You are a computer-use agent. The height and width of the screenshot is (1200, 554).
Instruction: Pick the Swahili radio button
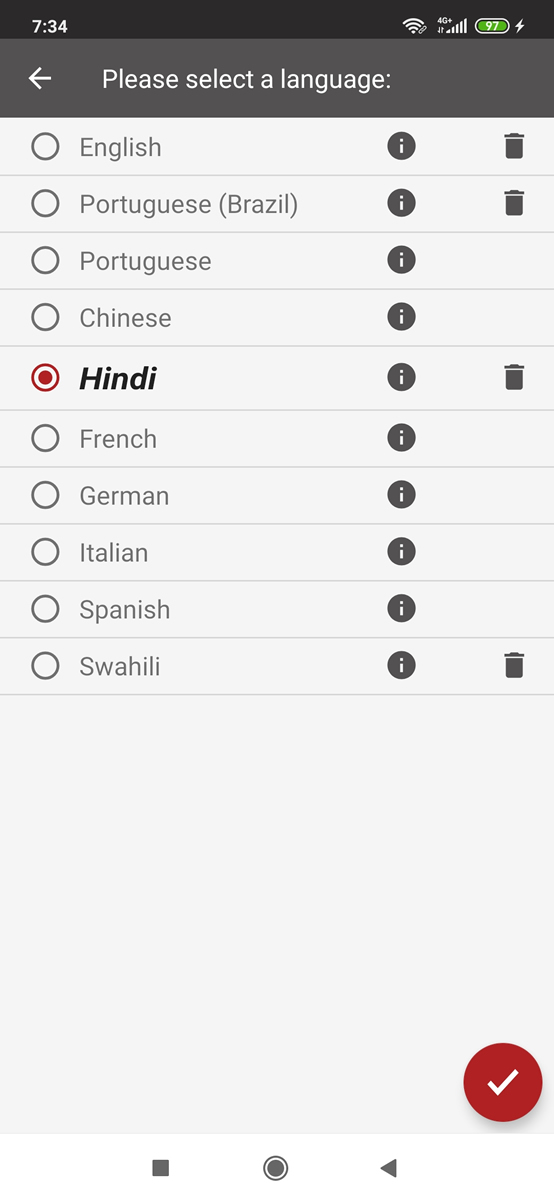click(45, 666)
